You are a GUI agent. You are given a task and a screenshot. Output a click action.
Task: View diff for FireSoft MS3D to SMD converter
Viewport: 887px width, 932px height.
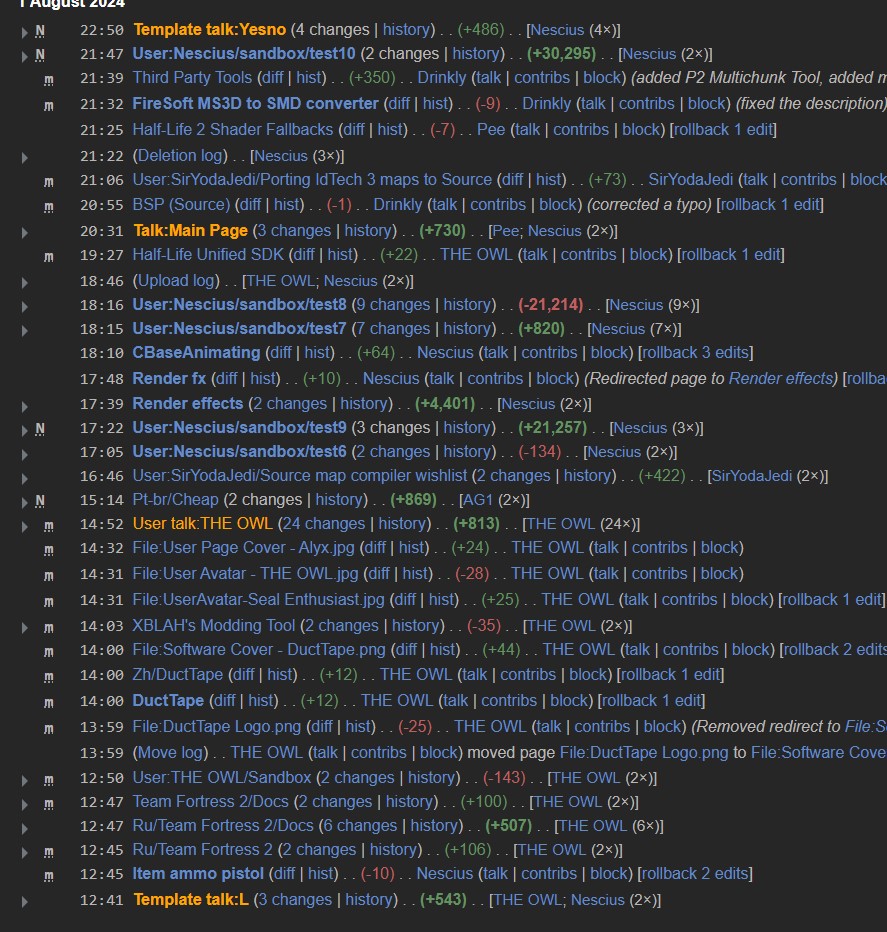398,103
